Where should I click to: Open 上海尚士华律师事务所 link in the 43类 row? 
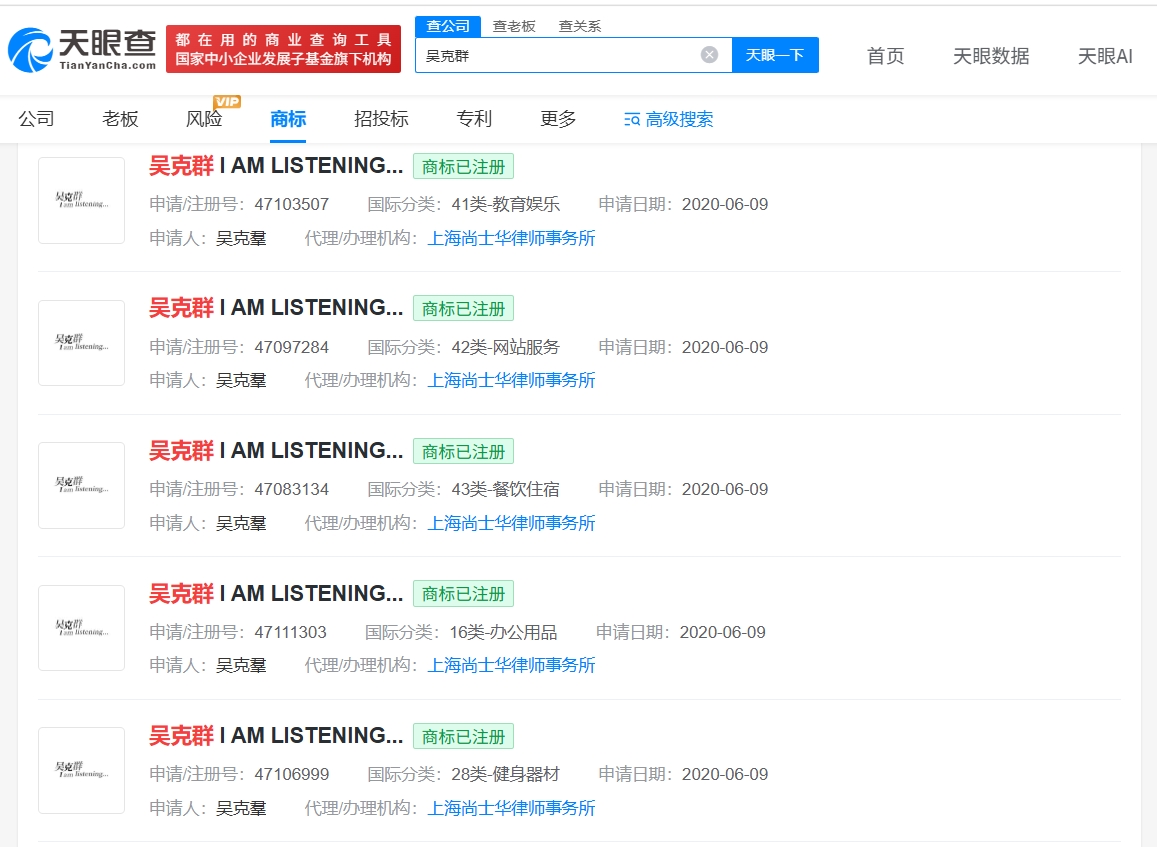(x=511, y=523)
